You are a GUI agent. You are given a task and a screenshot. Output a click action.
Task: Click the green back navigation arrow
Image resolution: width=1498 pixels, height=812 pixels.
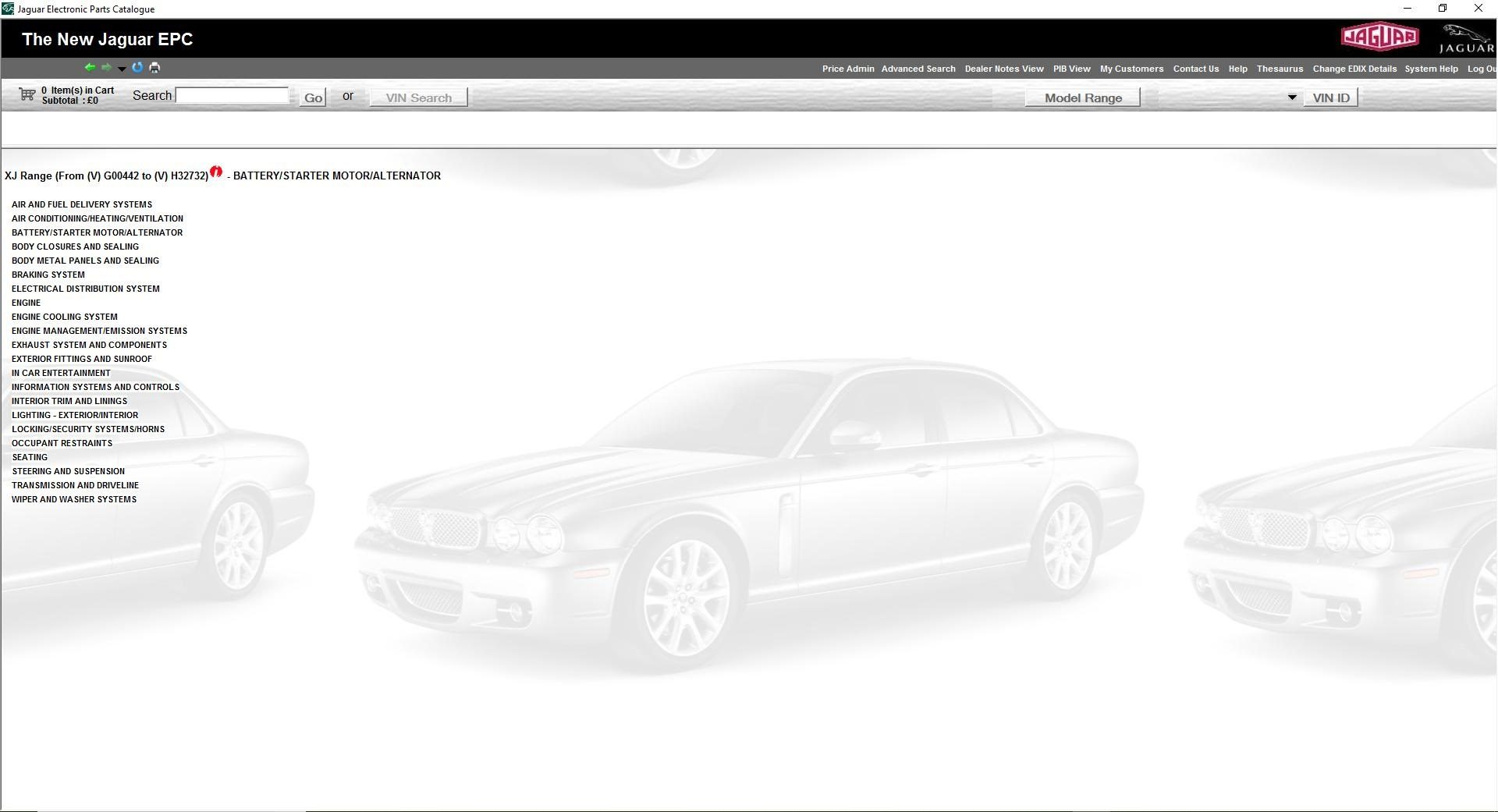pyautogui.click(x=90, y=68)
